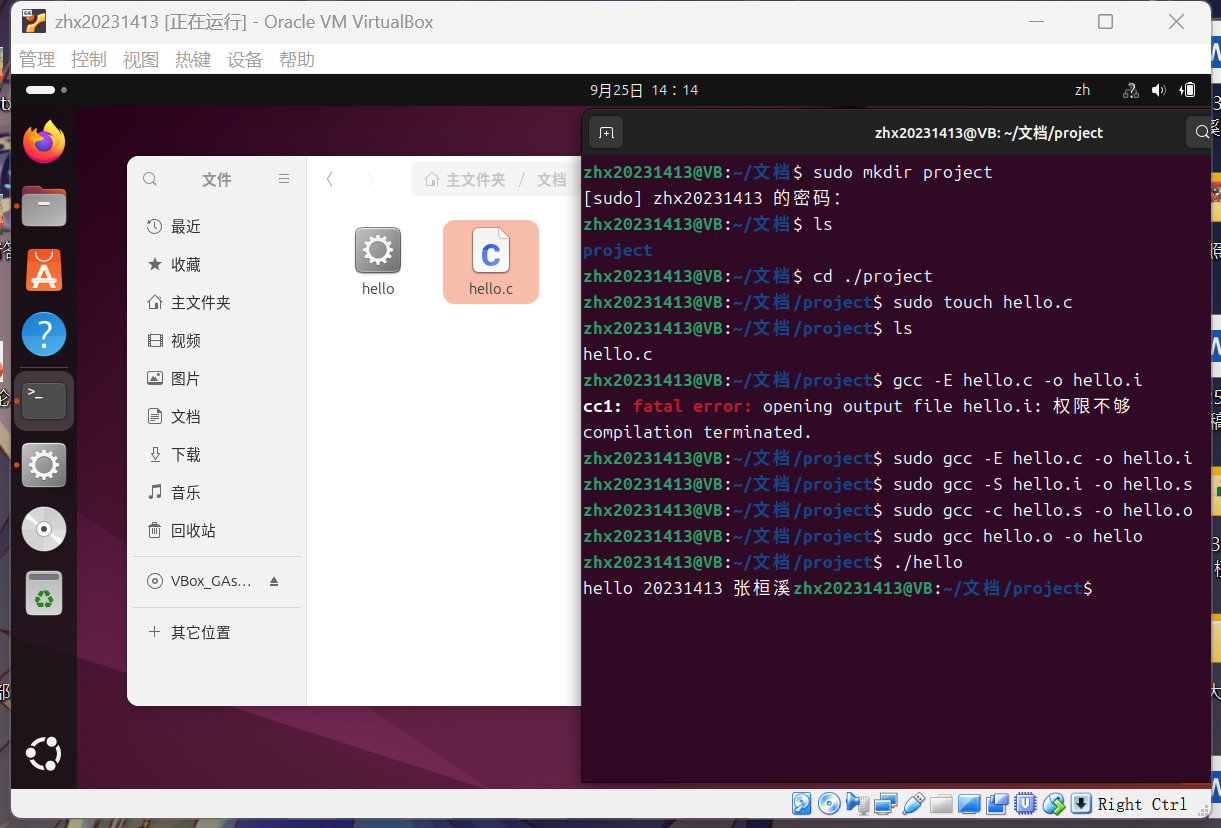1221x828 pixels.
Task: Show applications via Ubuntu logo button
Action: point(44,753)
